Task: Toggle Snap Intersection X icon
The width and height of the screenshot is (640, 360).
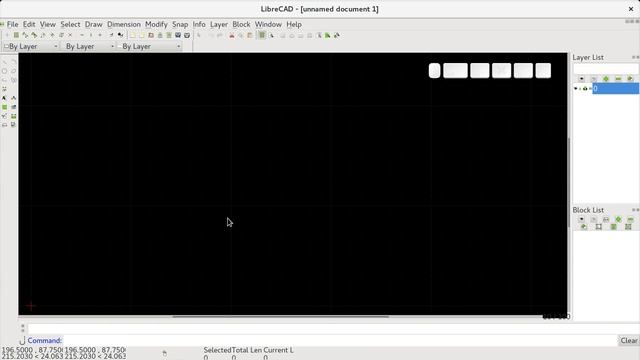Action: 70,35
